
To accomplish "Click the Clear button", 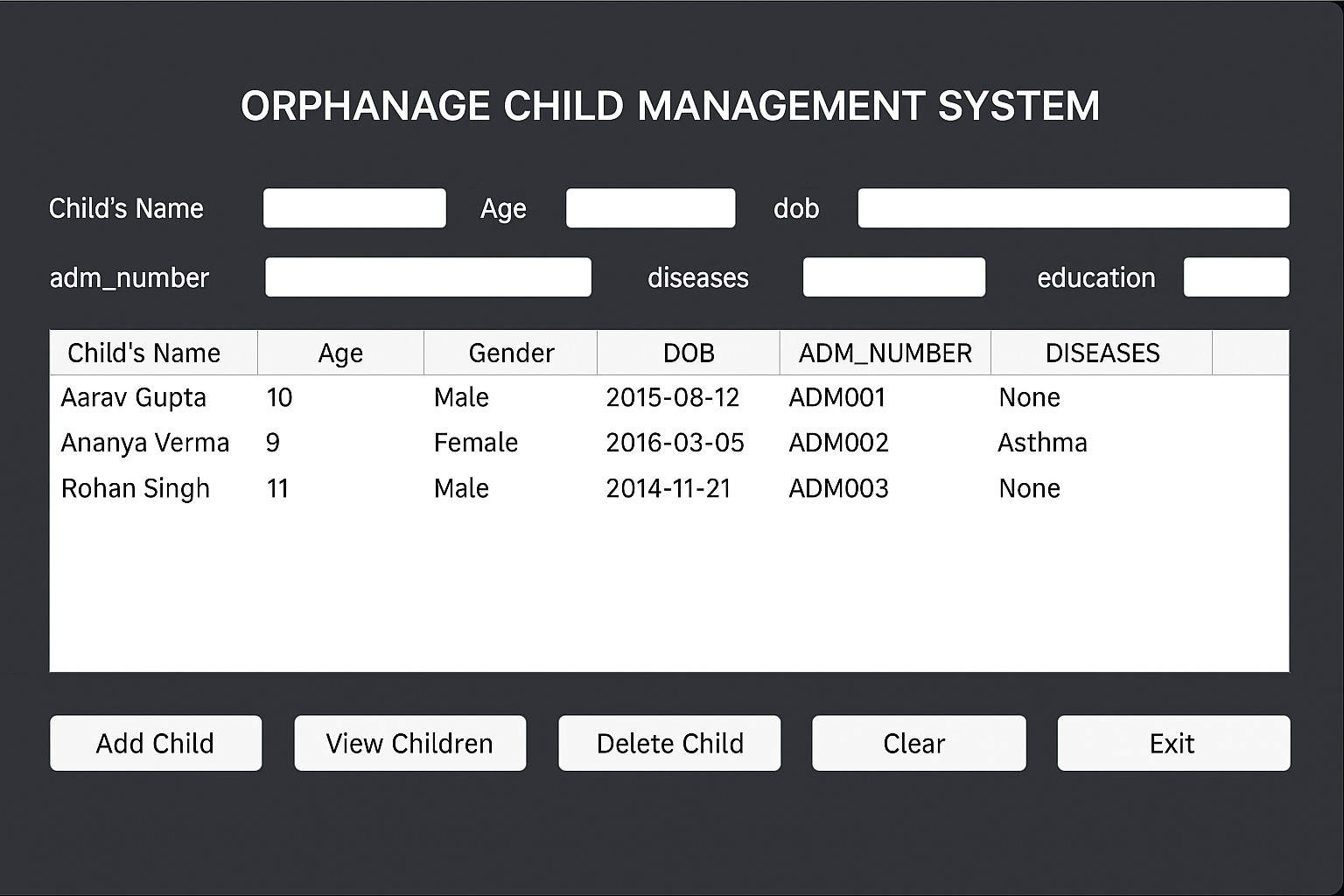I will tap(918, 743).
